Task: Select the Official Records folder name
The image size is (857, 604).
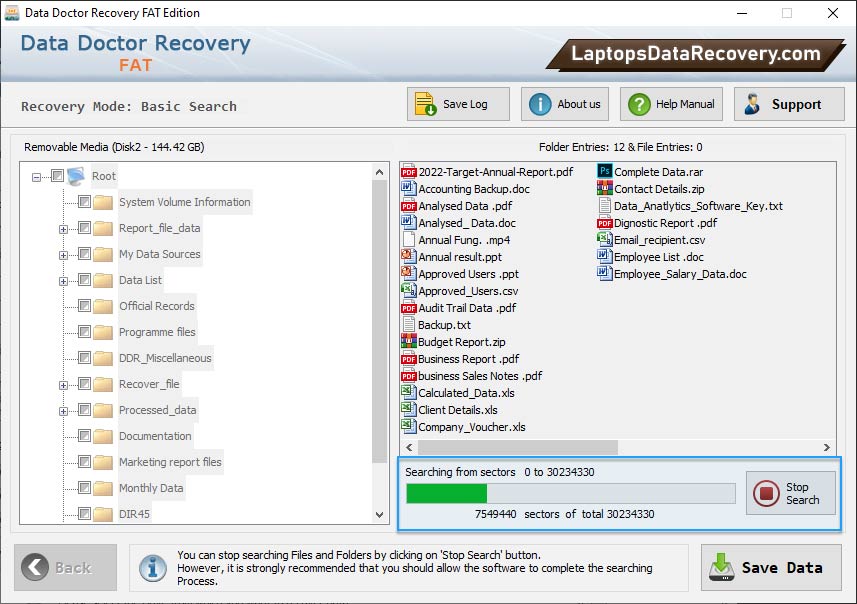Action: 157,306
